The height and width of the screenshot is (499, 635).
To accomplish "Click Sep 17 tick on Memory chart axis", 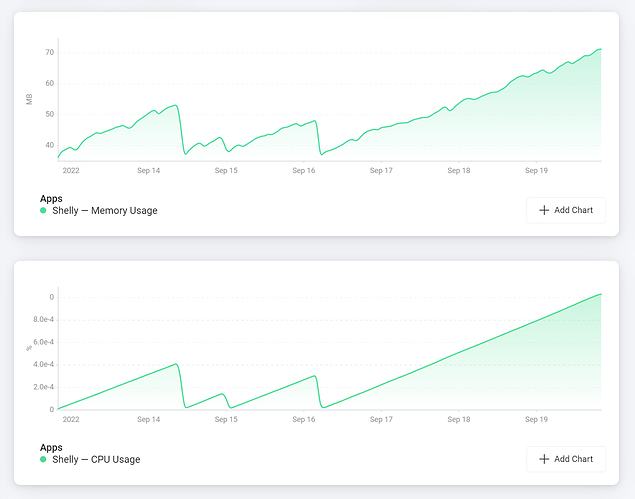I will click(381, 171).
